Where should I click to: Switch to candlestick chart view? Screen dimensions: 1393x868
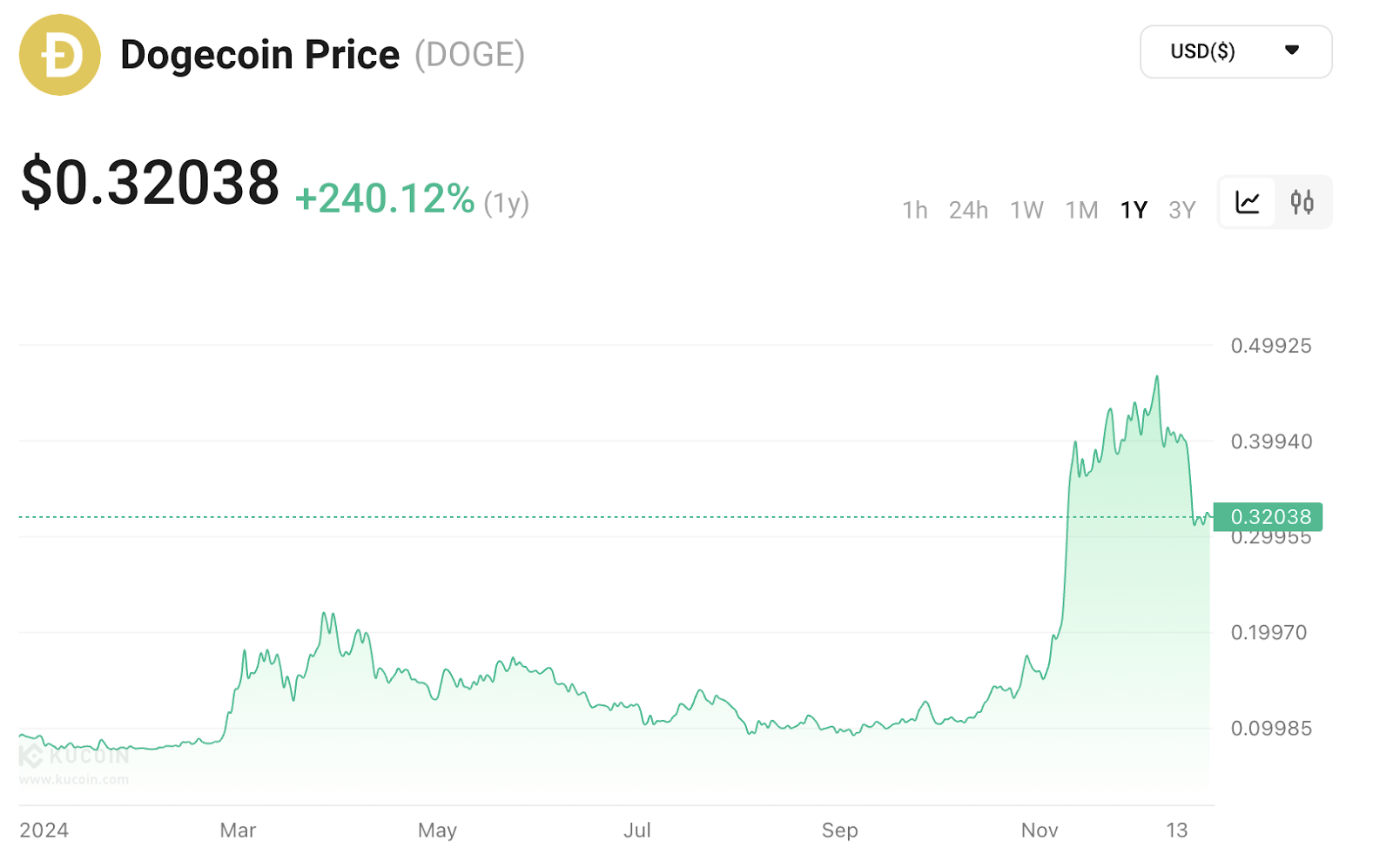1302,203
